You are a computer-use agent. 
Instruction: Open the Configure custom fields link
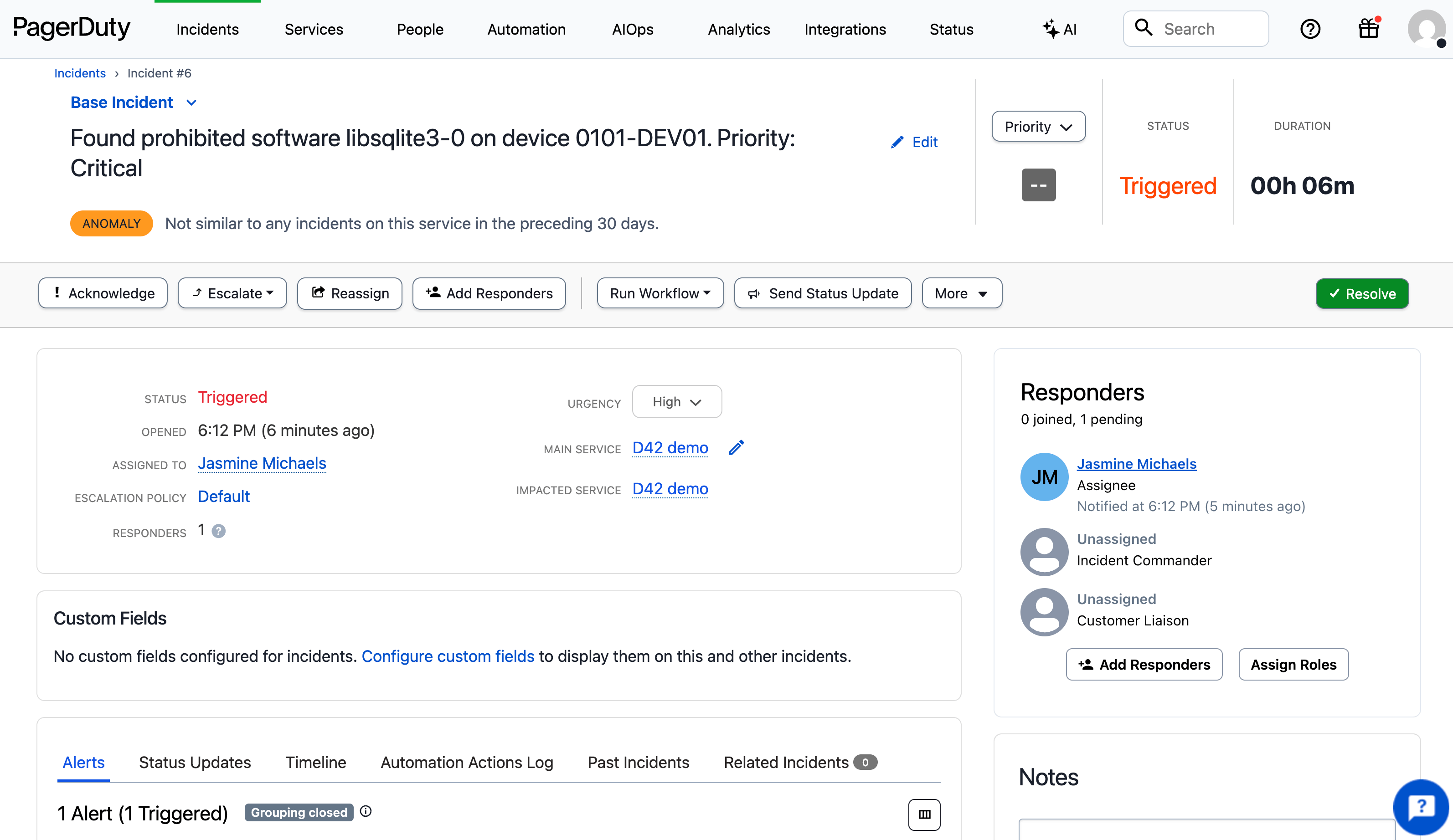point(448,656)
